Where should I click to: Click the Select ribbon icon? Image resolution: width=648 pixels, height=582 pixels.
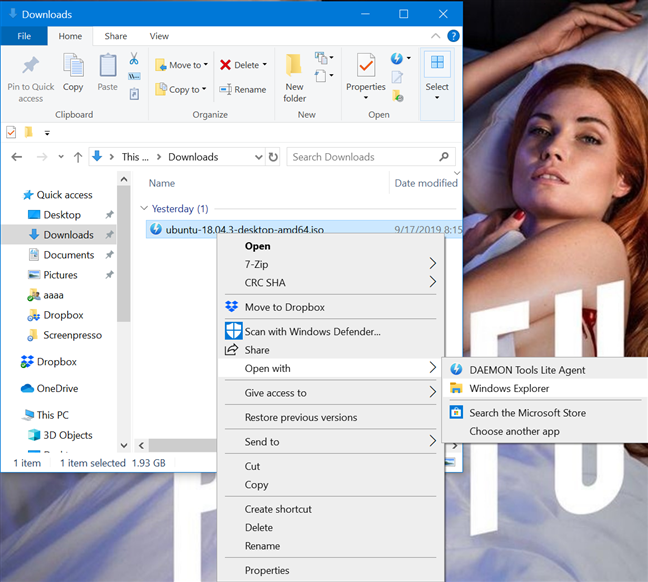437,63
